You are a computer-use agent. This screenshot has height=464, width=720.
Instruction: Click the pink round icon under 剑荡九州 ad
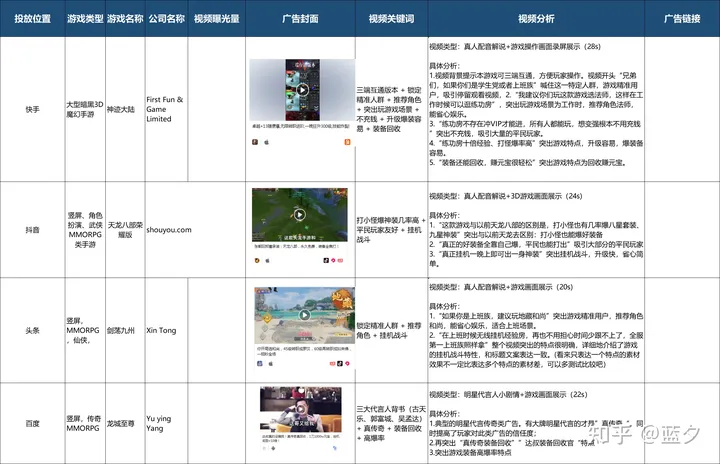point(348,363)
